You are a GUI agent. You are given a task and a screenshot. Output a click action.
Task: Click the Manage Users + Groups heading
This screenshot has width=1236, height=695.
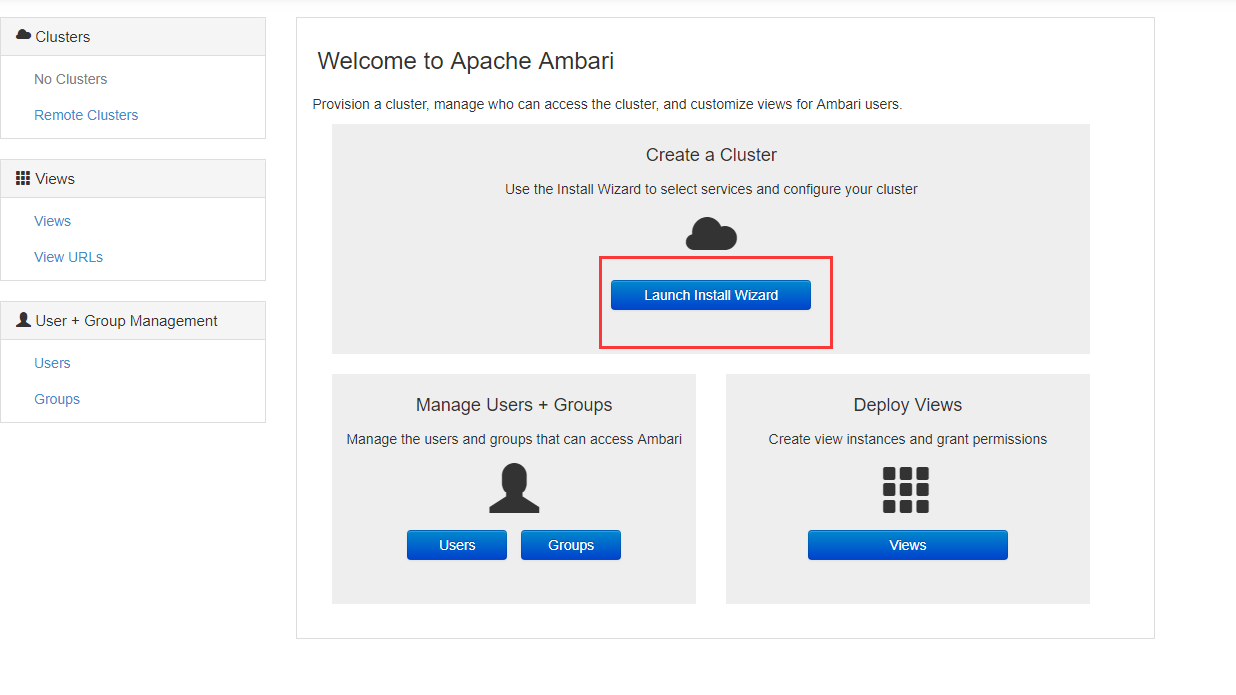point(514,405)
